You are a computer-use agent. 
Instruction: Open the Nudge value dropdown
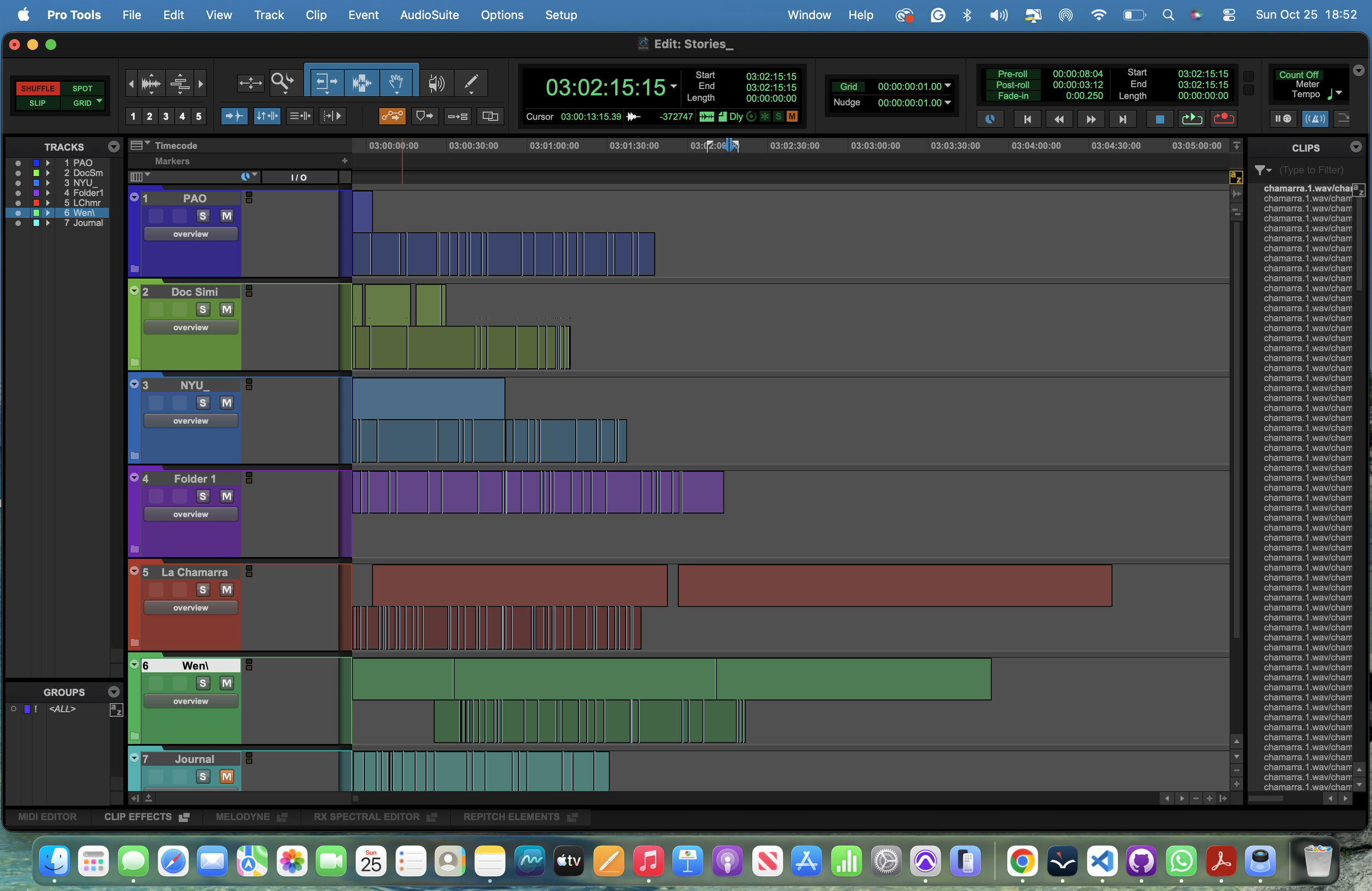947,103
